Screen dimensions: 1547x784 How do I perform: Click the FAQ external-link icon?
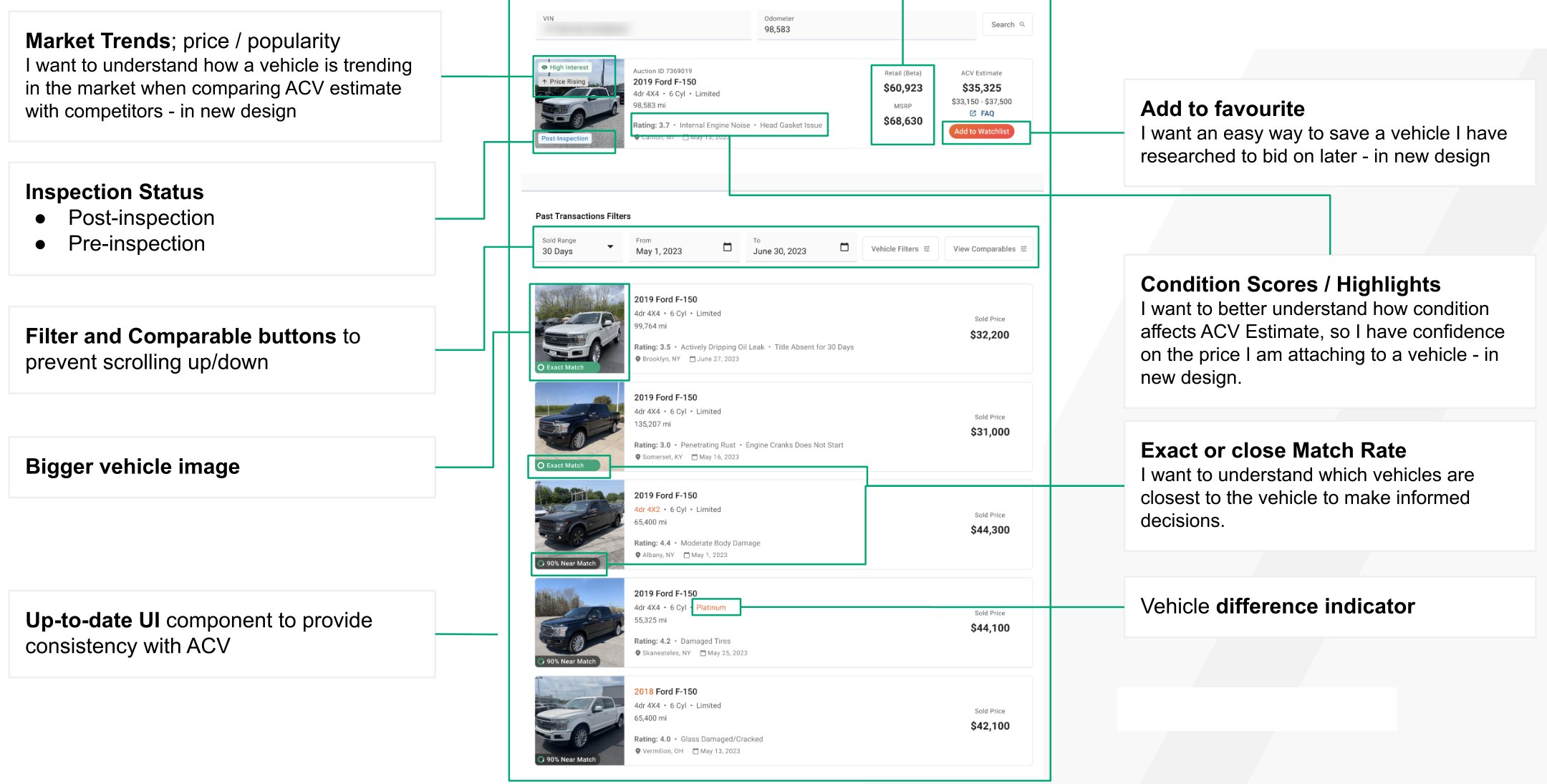click(x=973, y=114)
